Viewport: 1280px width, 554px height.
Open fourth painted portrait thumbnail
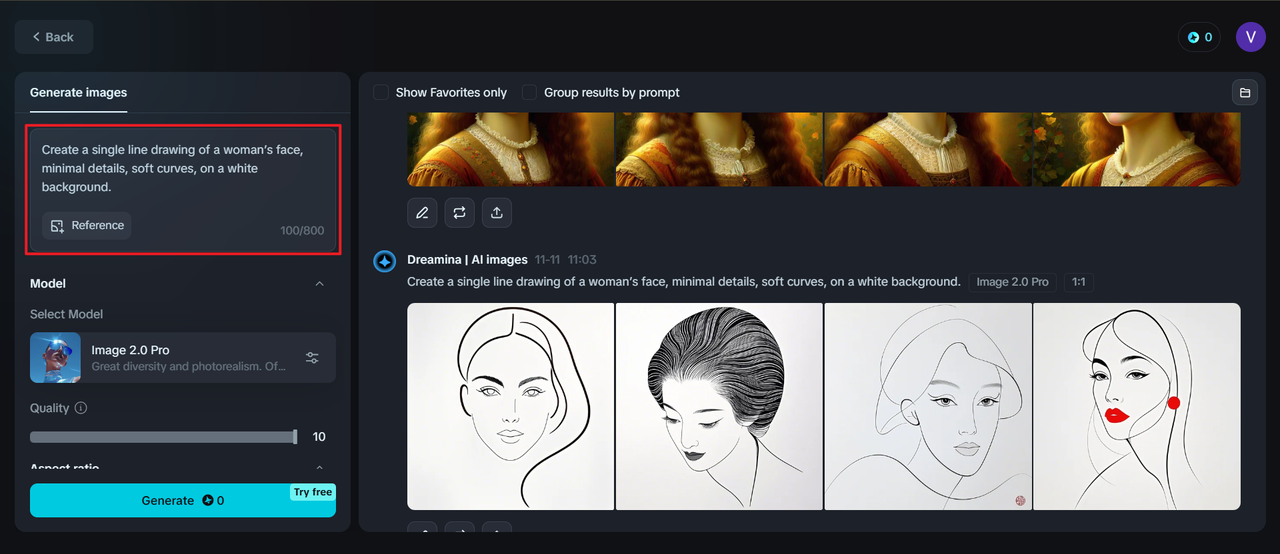[1137, 149]
